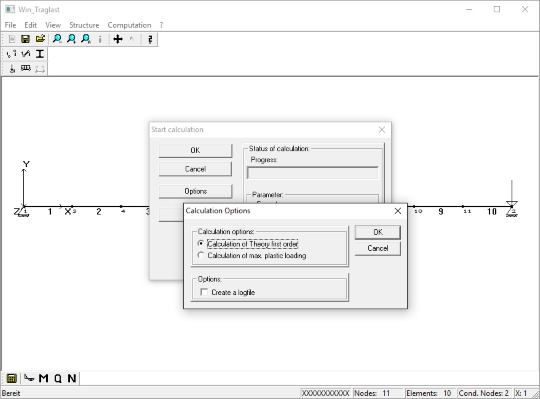Screen dimensions: 540x399
Task: Show the deflection curve icon
Action: (29, 378)
